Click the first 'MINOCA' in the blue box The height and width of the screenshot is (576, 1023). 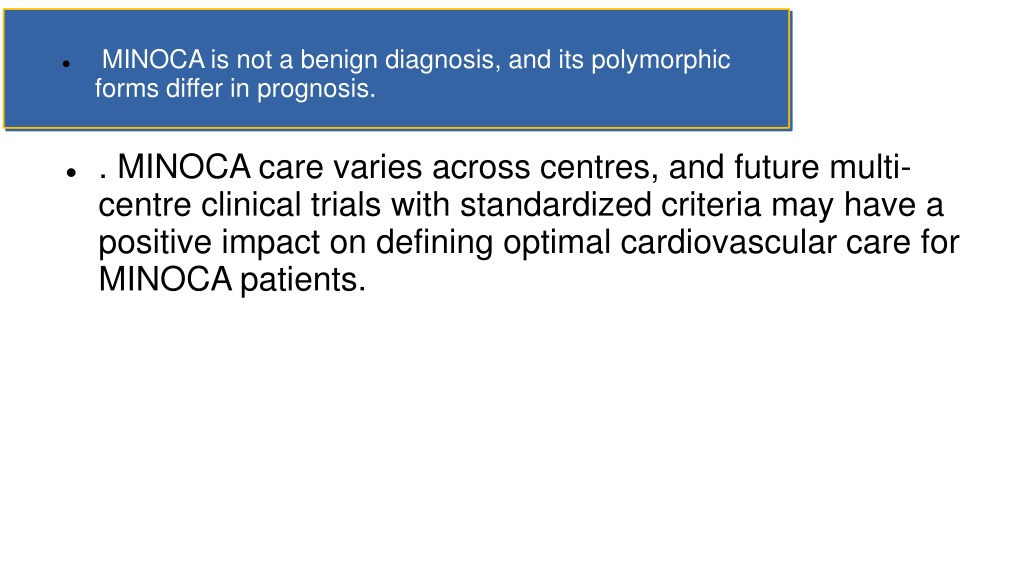(x=153, y=60)
